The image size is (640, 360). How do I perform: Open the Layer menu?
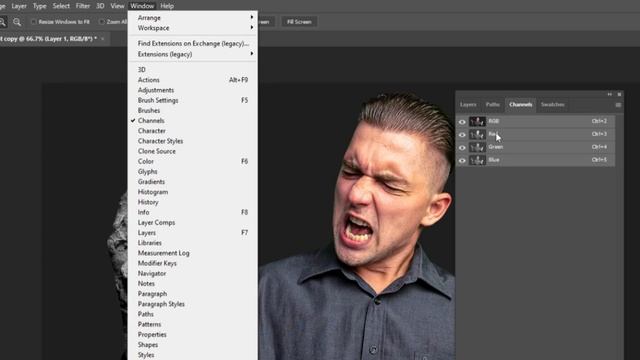click(x=19, y=6)
